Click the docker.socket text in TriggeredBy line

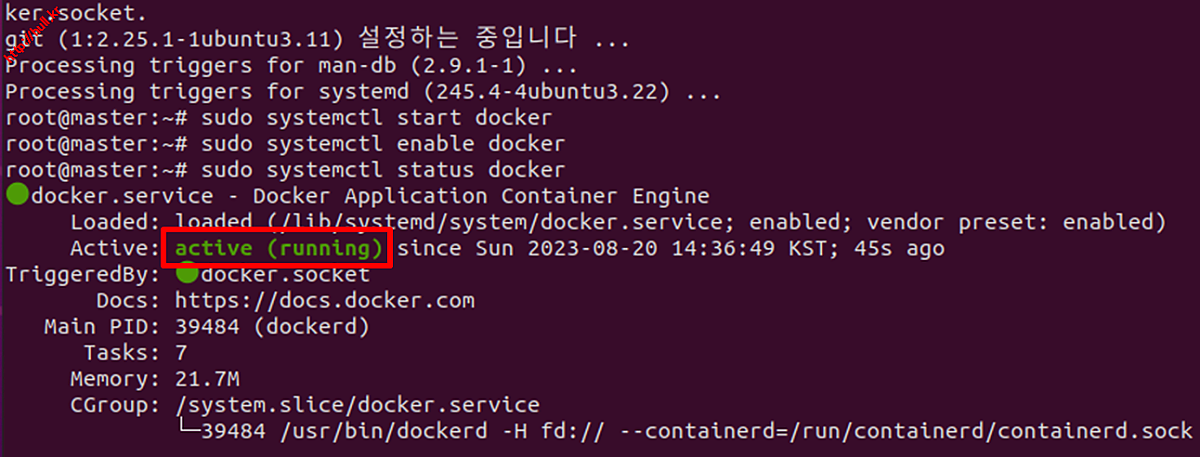click(285, 274)
